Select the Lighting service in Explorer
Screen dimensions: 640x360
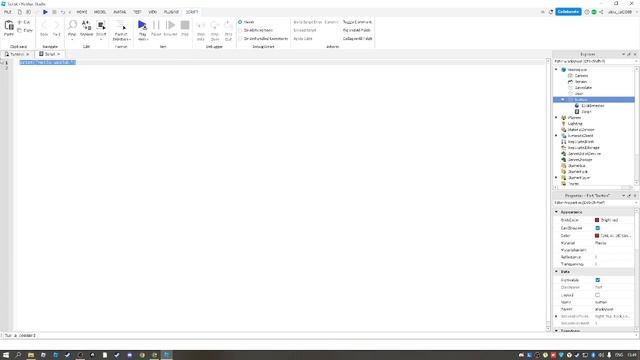tap(575, 124)
